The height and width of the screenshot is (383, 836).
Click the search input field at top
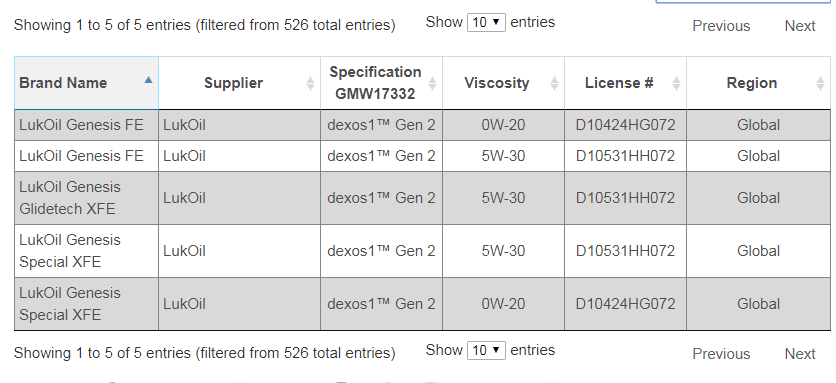(x=744, y=2)
